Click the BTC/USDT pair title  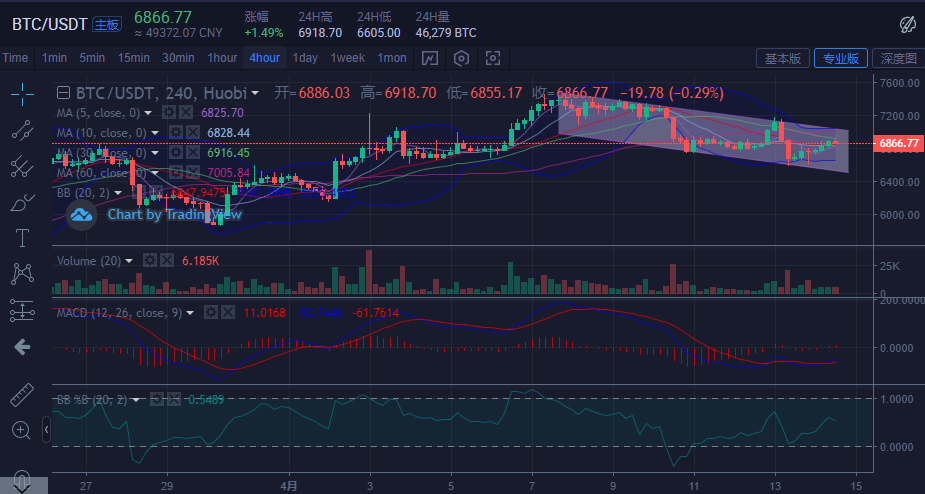(50, 25)
